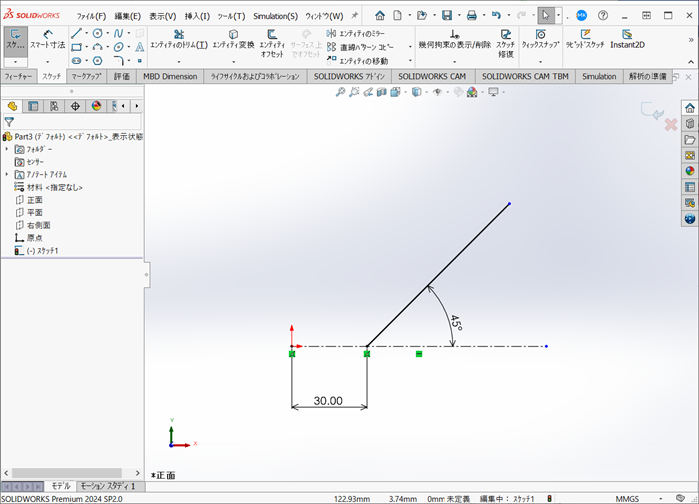Select the Arc sketch tool
Viewport: 699px width, 504px height.
(98, 47)
